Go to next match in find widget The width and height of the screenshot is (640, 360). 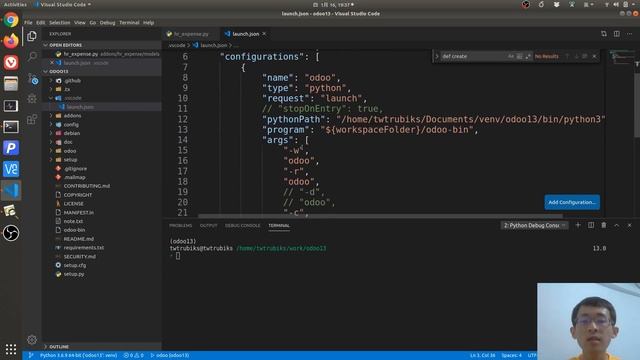click(576, 56)
